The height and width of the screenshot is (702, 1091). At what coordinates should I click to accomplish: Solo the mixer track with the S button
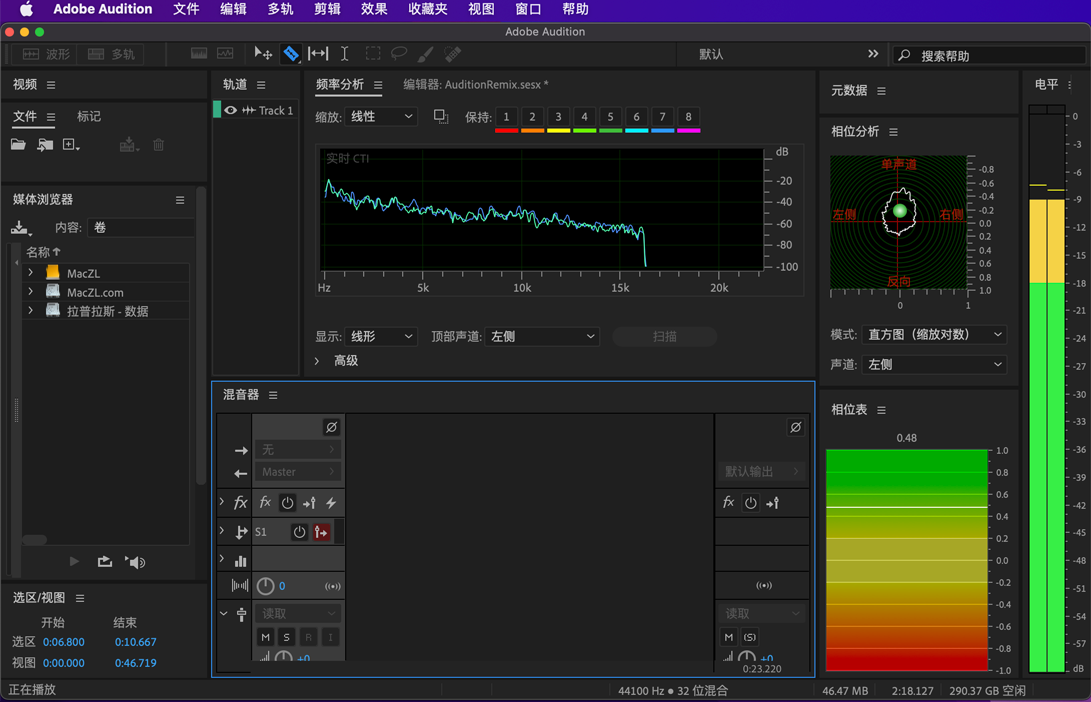pos(285,637)
